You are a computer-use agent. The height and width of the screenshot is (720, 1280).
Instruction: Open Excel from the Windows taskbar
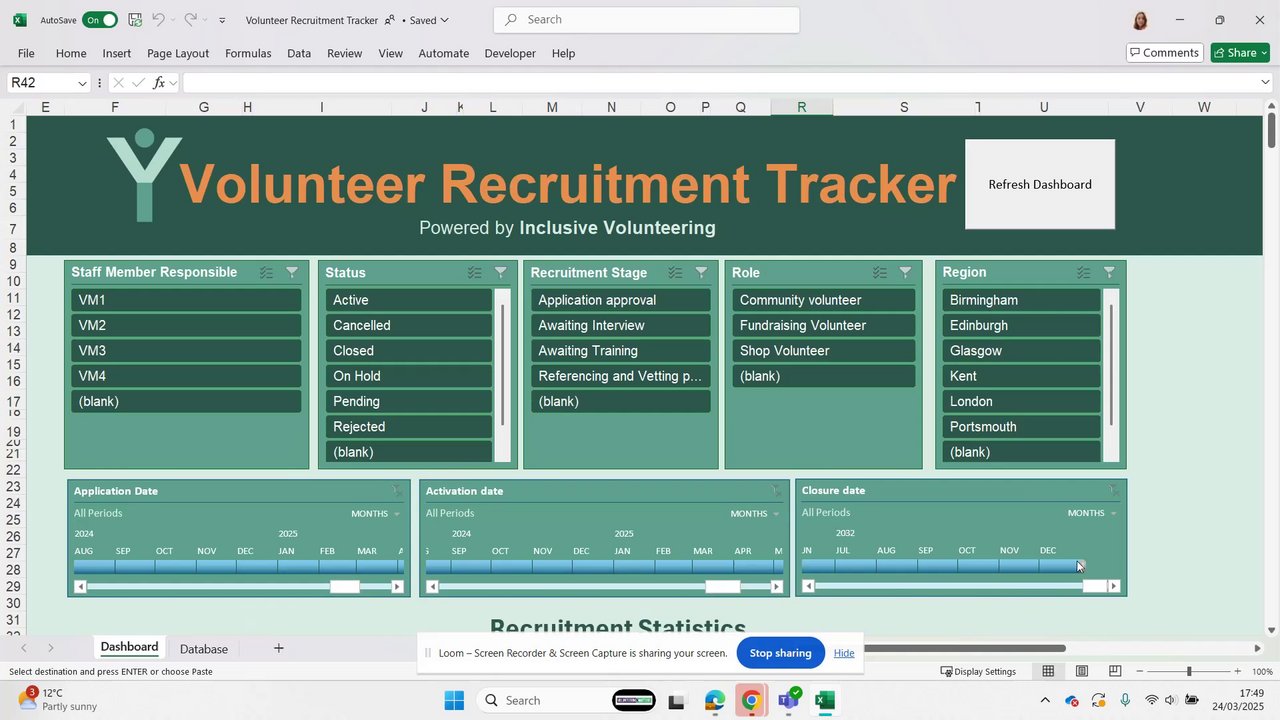tap(825, 700)
